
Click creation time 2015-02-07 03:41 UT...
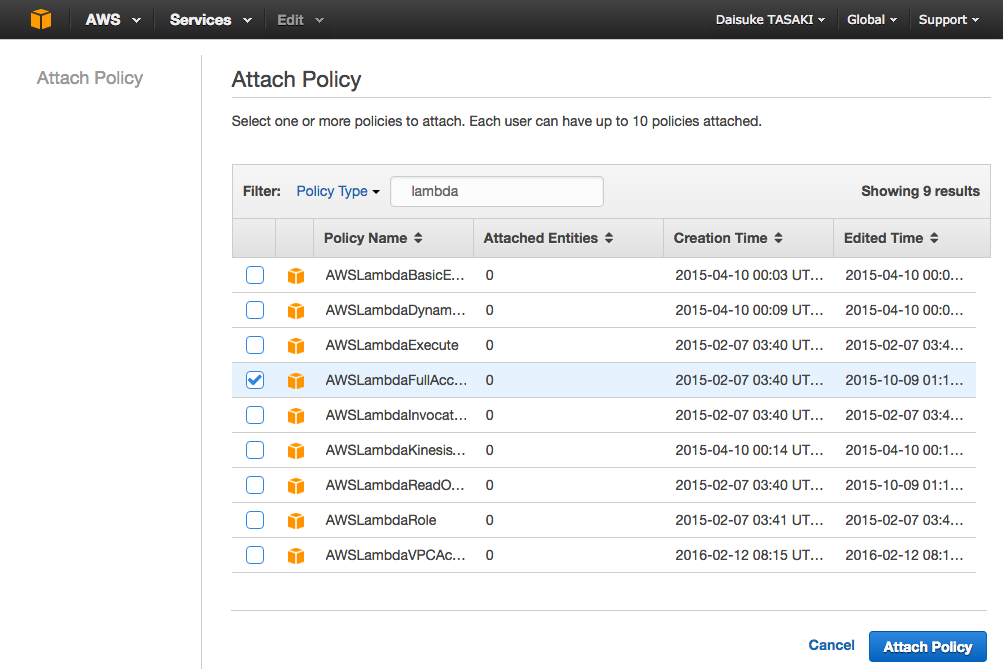[x=749, y=520]
